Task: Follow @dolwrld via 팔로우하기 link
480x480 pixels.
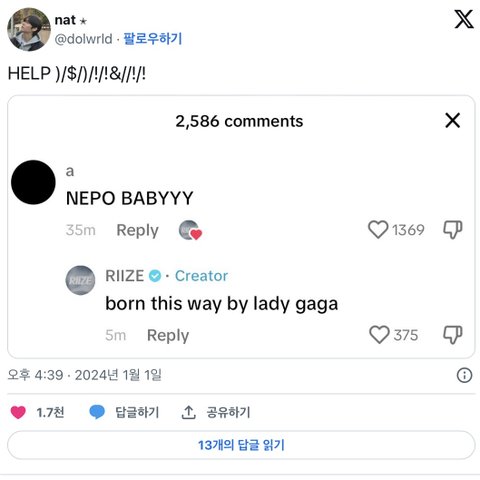Action: coord(153,39)
